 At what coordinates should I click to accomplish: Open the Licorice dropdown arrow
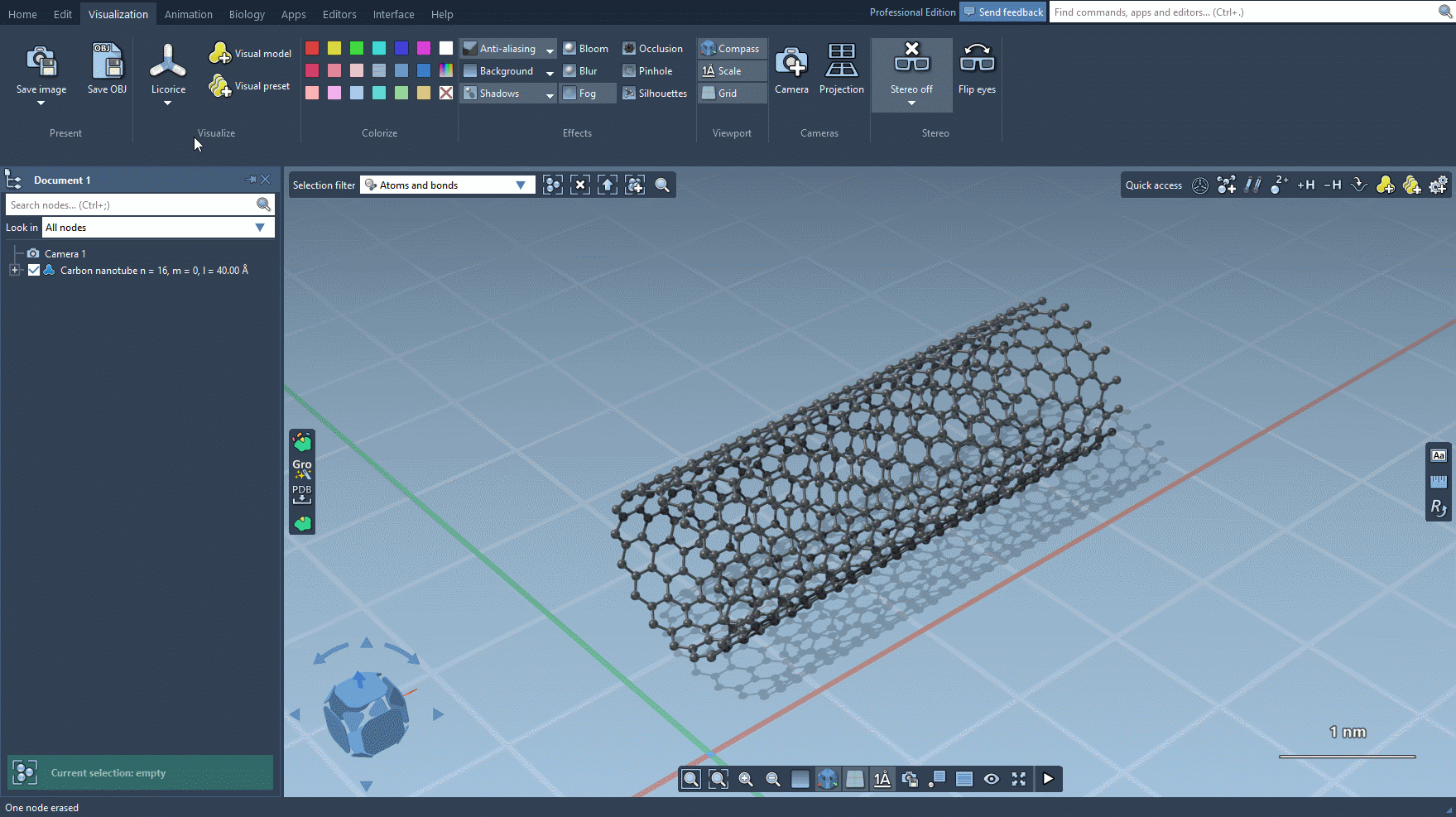(167, 103)
